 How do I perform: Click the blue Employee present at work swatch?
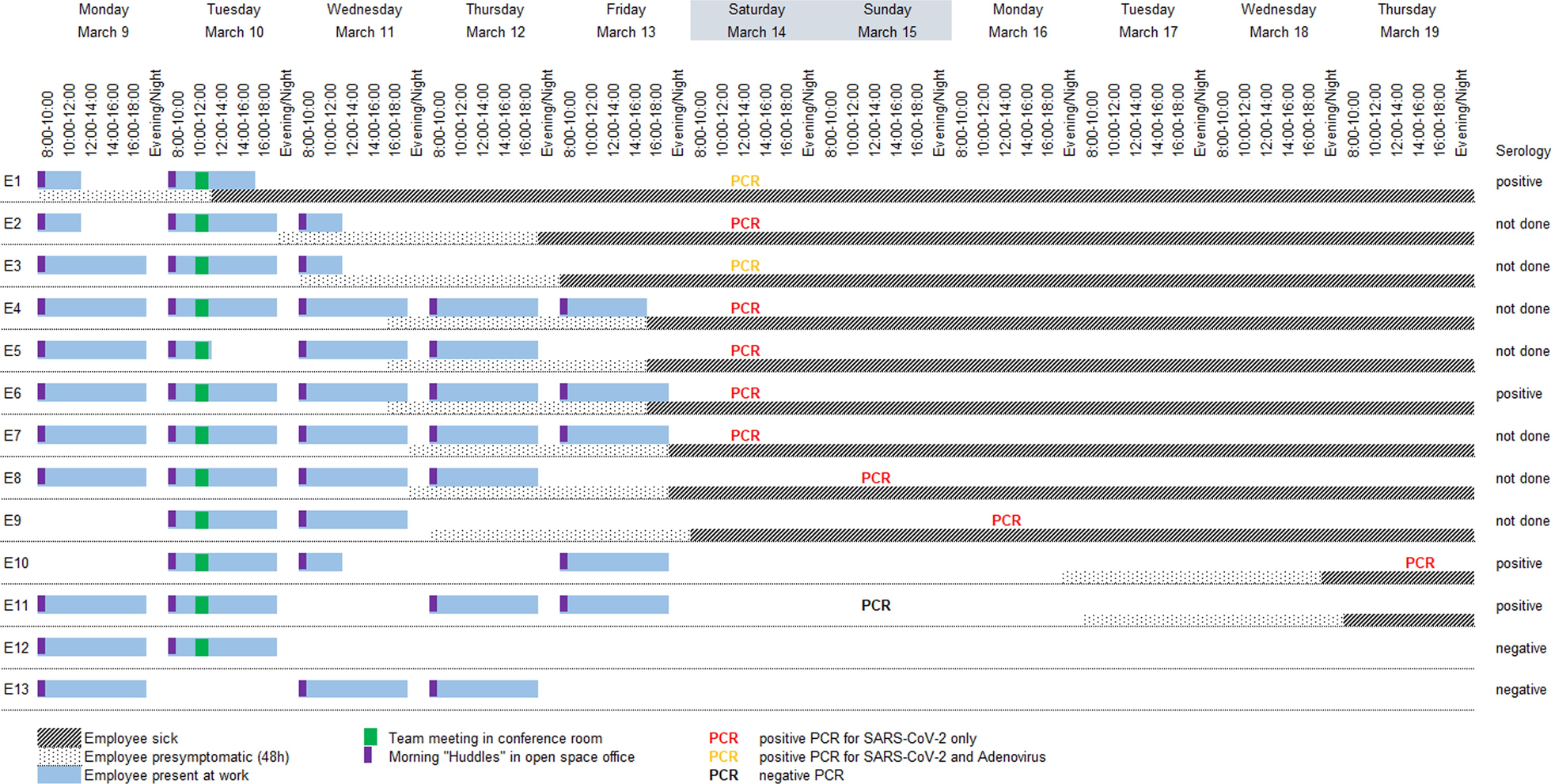point(59,775)
